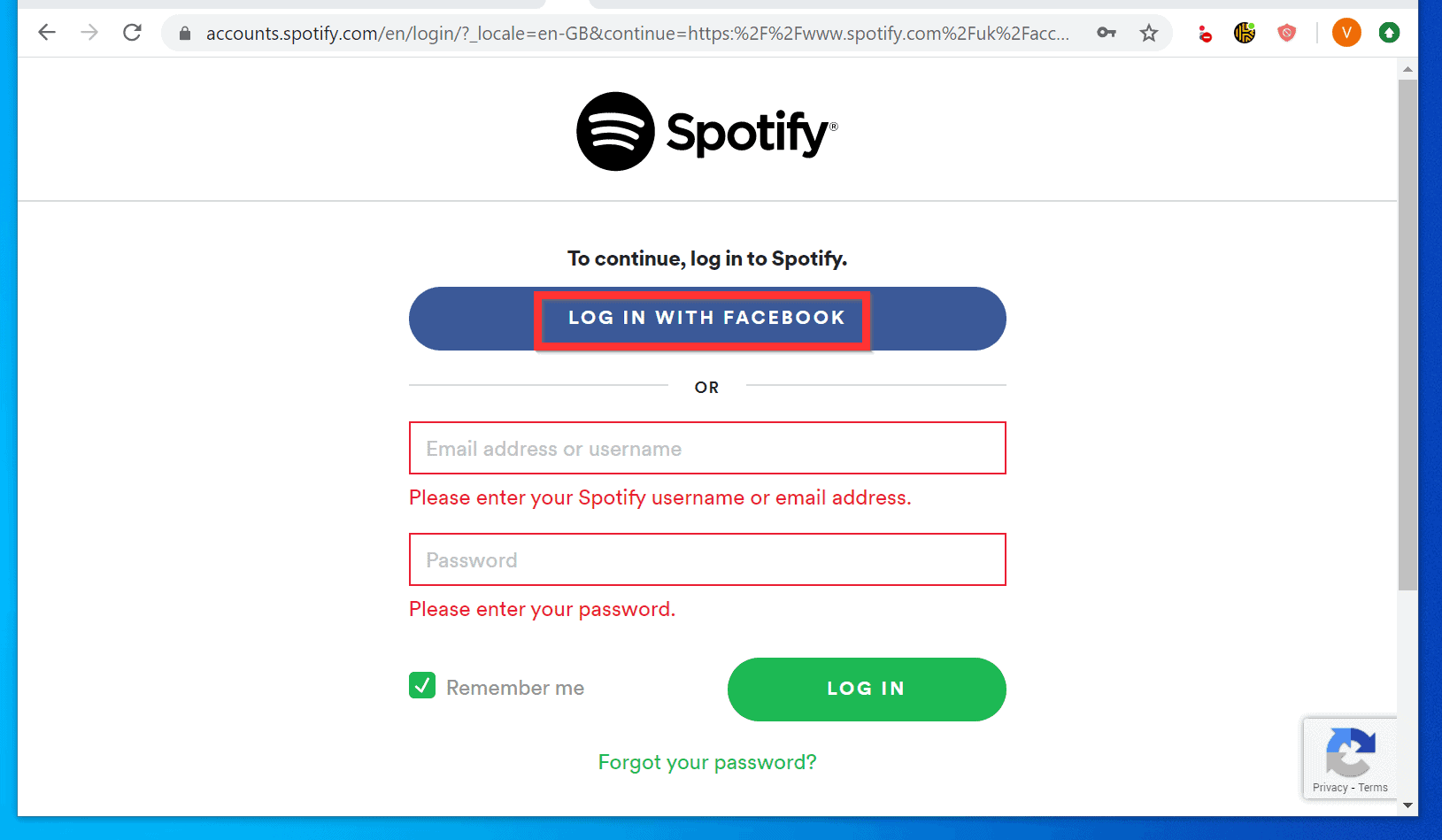Click the yellow-patterned extension icon
This screenshot has height=840, width=1442.
click(x=1244, y=33)
